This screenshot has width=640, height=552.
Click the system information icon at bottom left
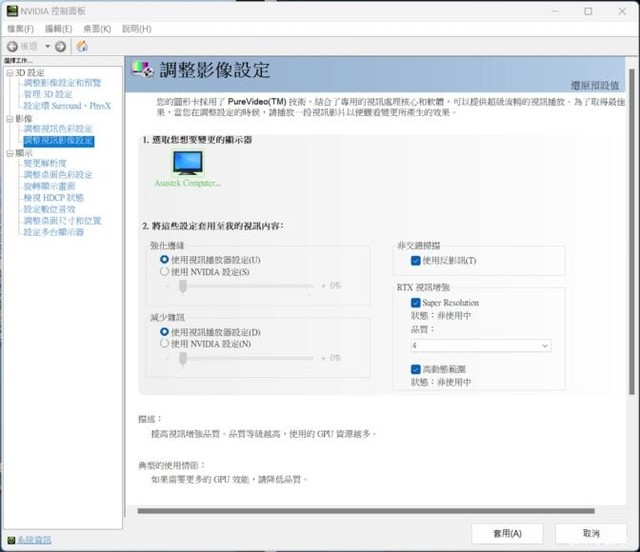(x=10, y=540)
